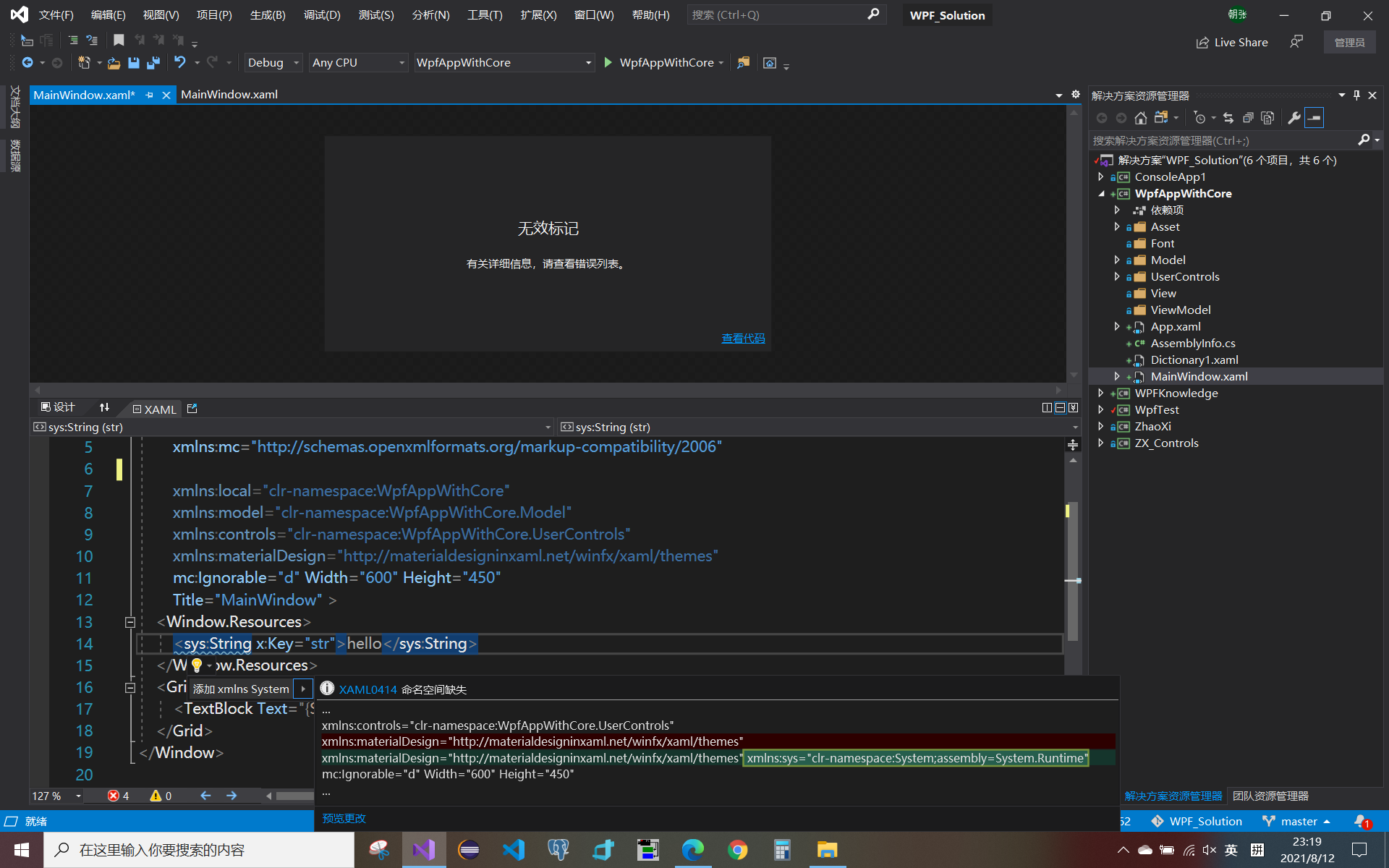Click the Home icon in Solution Explorer
The image size is (1389, 868).
[x=1141, y=118]
